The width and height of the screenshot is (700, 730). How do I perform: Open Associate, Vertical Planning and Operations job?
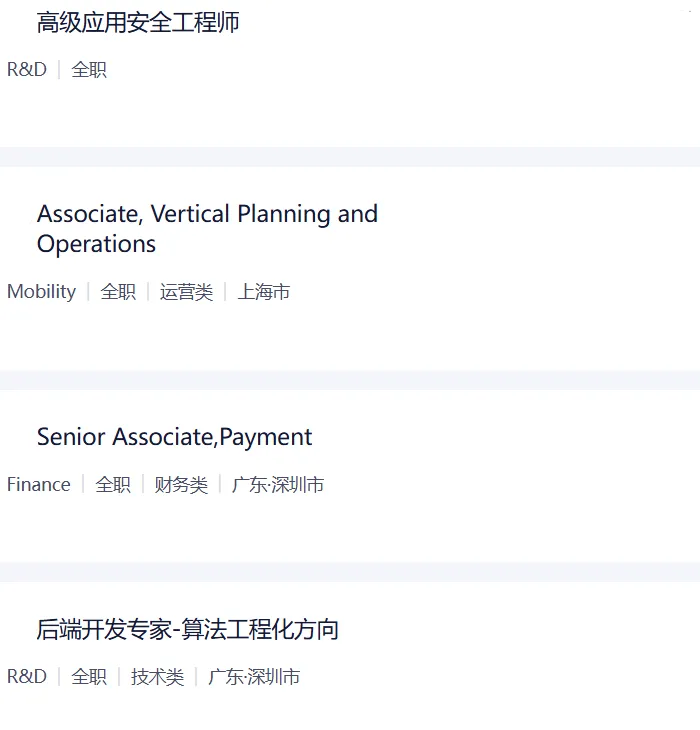[x=207, y=228]
